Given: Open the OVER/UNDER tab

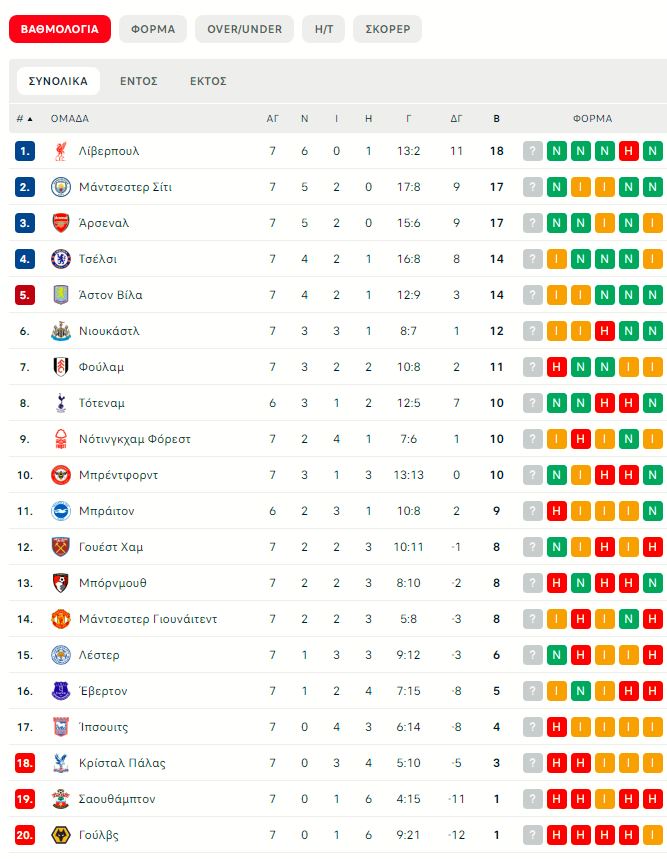Looking at the screenshot, I should pos(245,29).
